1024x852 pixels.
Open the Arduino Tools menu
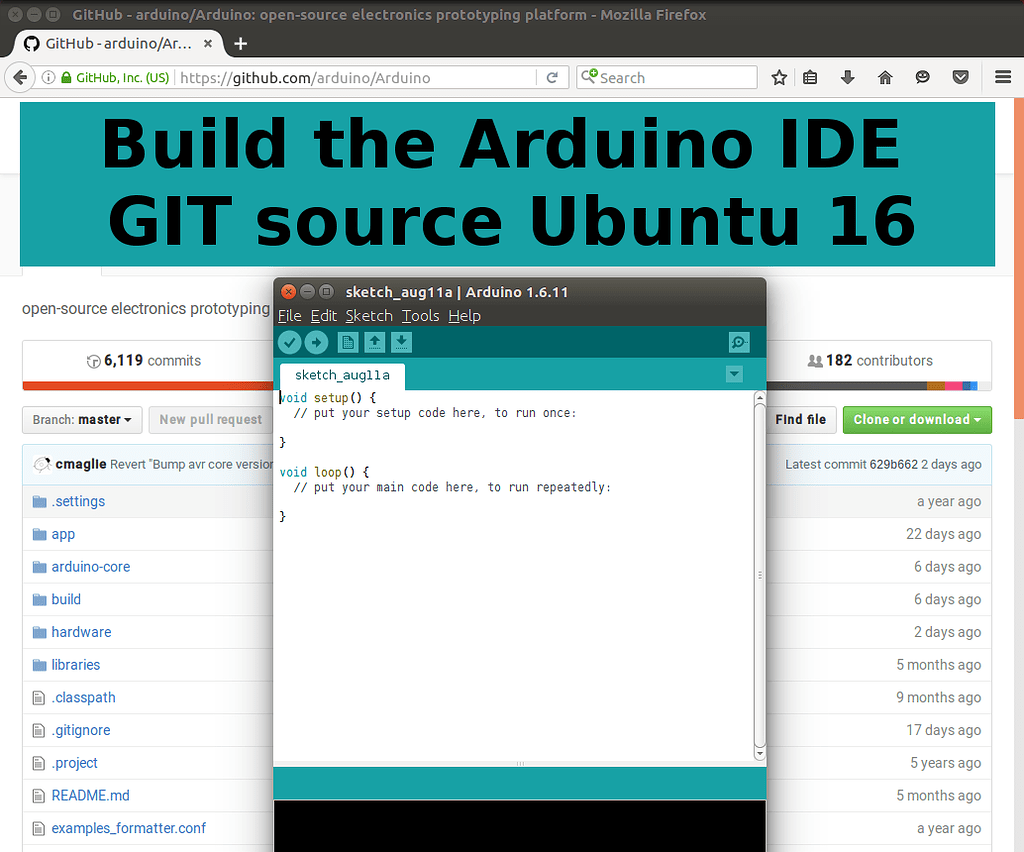click(420, 316)
